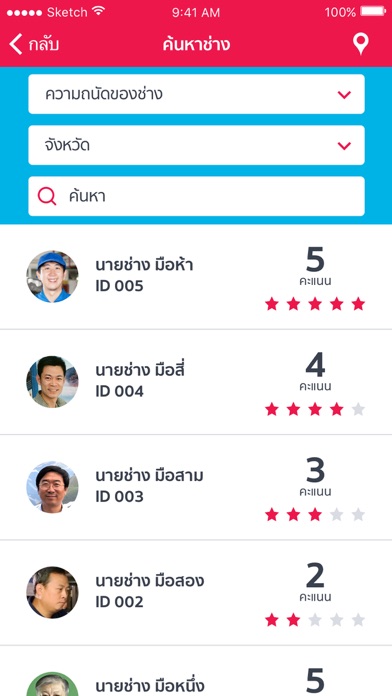
Task: Tap the Wi-Fi status icon
Action: (x=99, y=11)
